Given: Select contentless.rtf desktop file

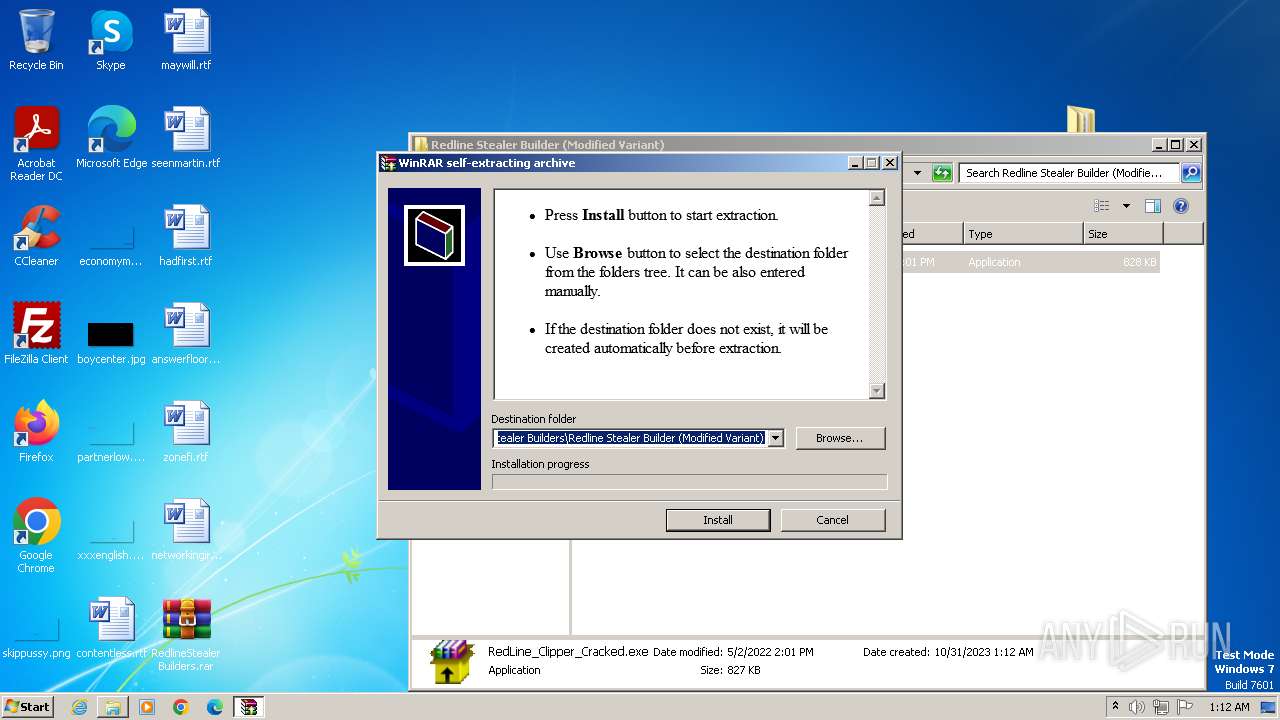Looking at the screenshot, I should [x=111, y=628].
